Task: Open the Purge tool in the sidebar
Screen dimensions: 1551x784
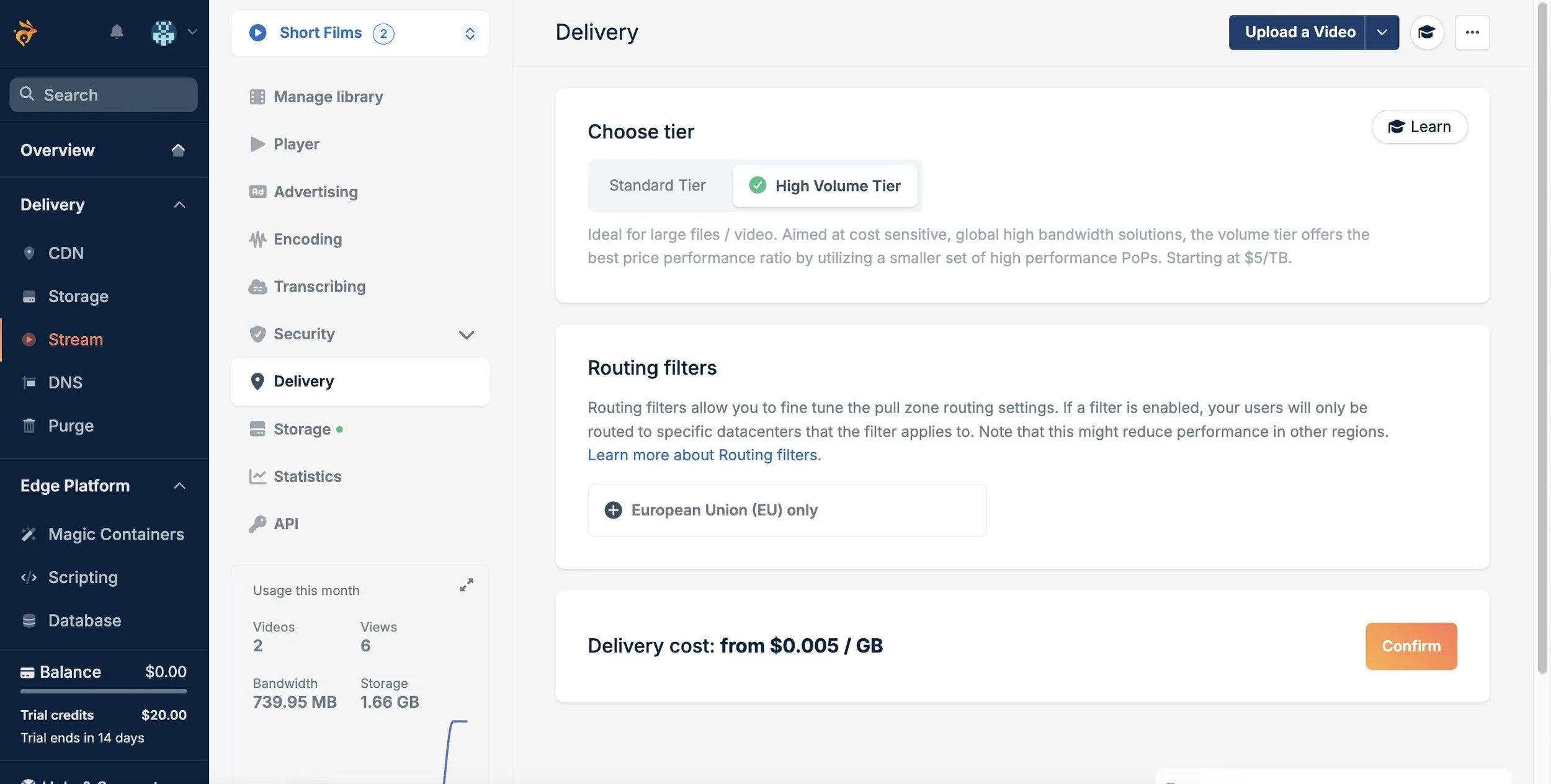Action: 71,425
